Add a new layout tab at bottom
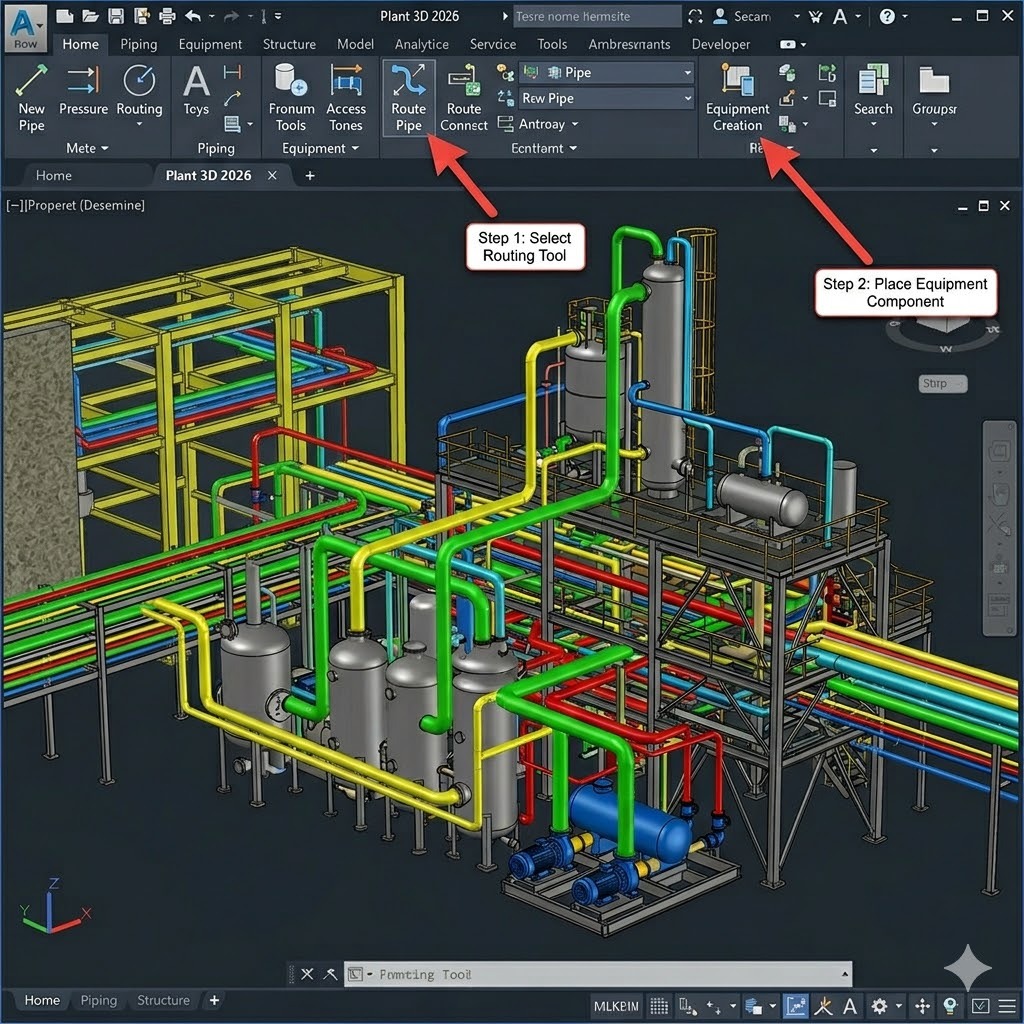Viewport: 1024px width, 1024px height. pyautogui.click(x=214, y=1000)
